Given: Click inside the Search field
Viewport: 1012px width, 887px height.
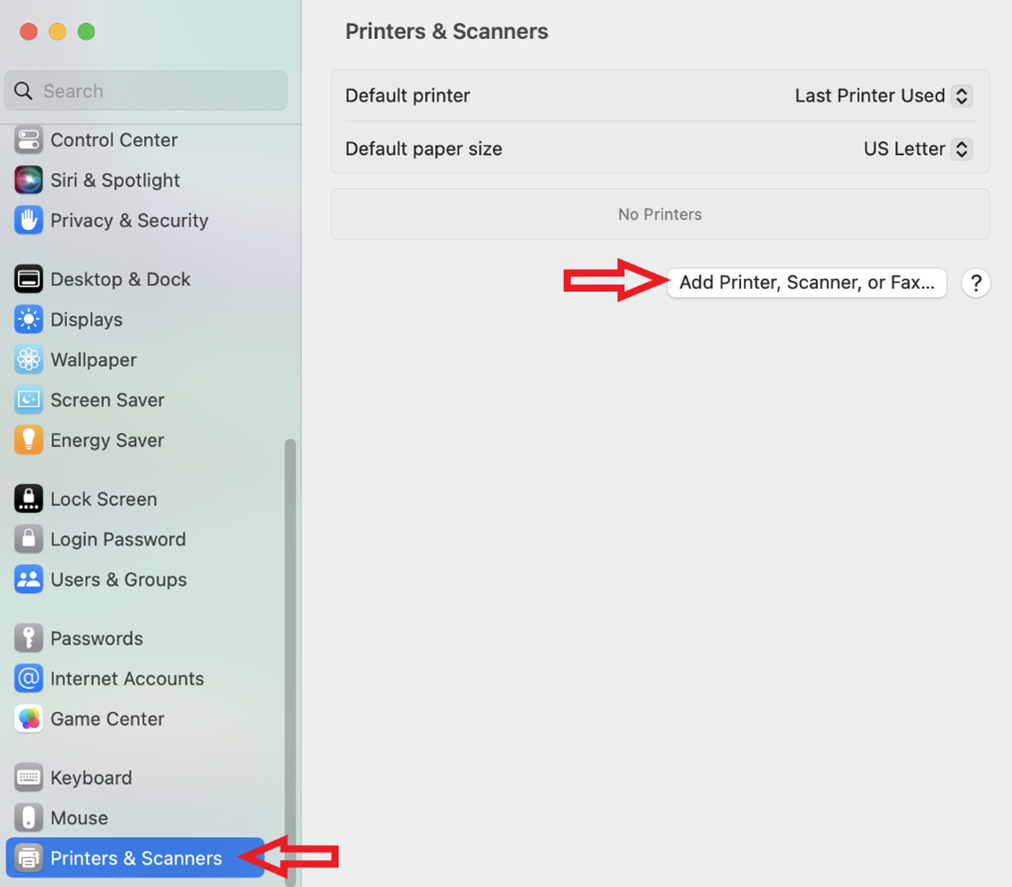Looking at the screenshot, I should tap(146, 90).
